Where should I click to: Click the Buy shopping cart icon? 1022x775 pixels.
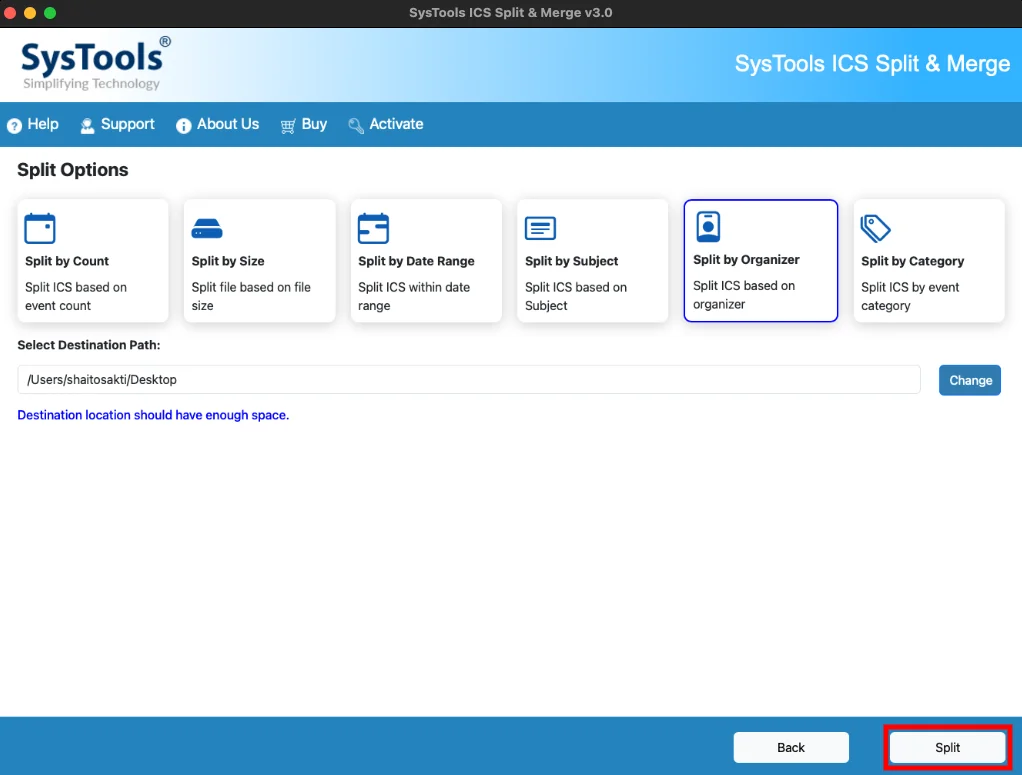pos(287,126)
